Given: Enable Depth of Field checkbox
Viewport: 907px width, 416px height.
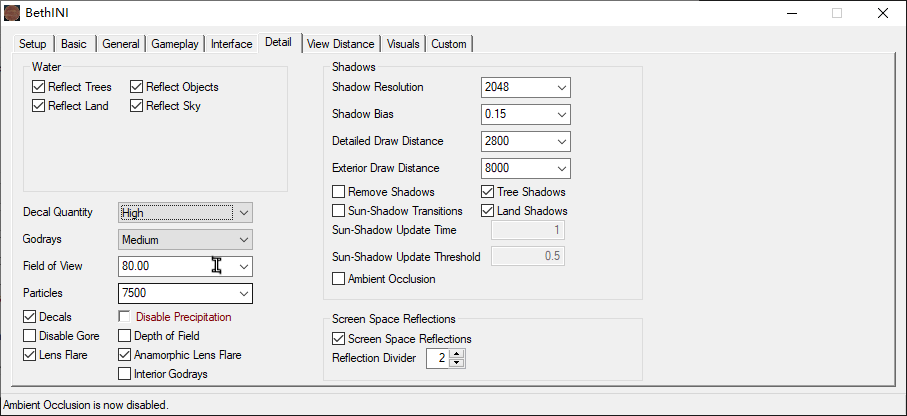Looking at the screenshot, I should [x=124, y=336].
